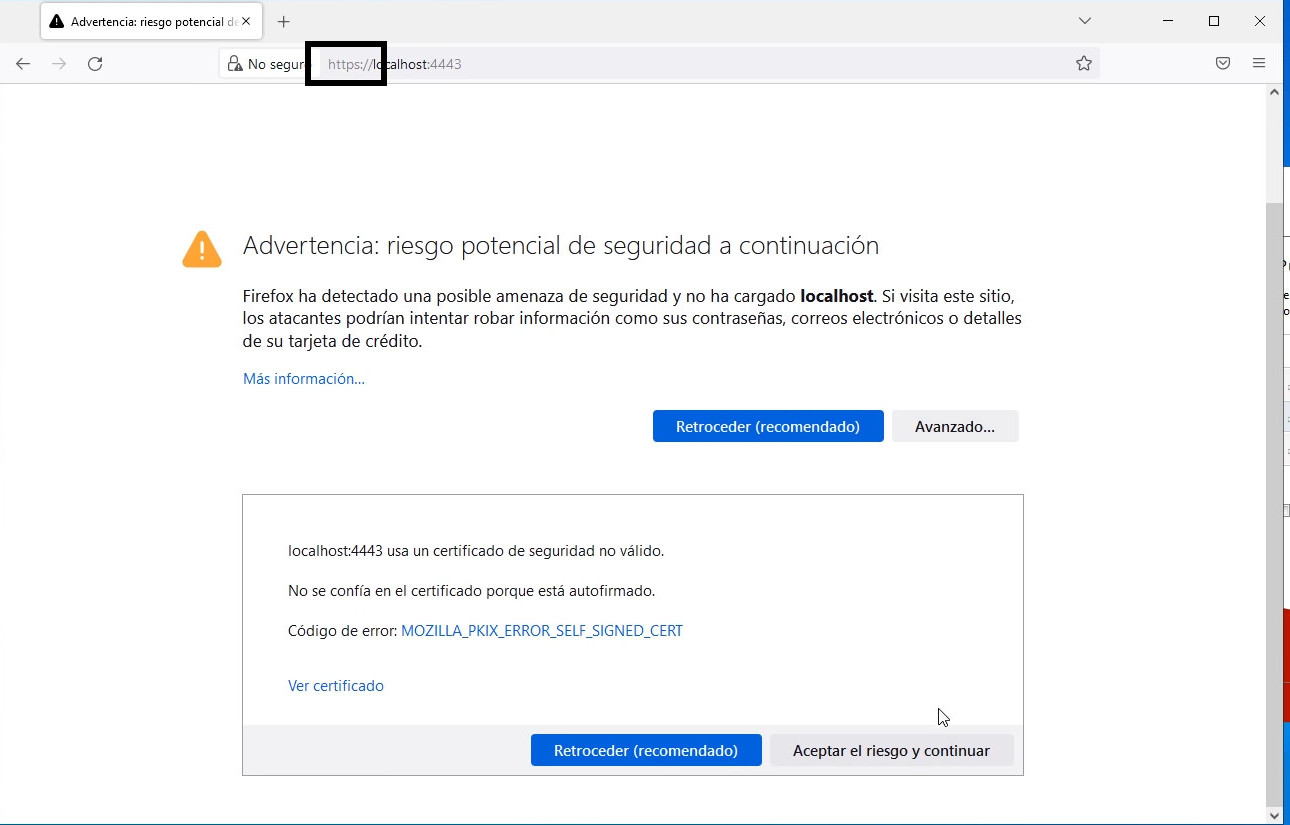Click the lower Retroceder (recomendado) button
The height and width of the screenshot is (825, 1290).
pos(645,750)
